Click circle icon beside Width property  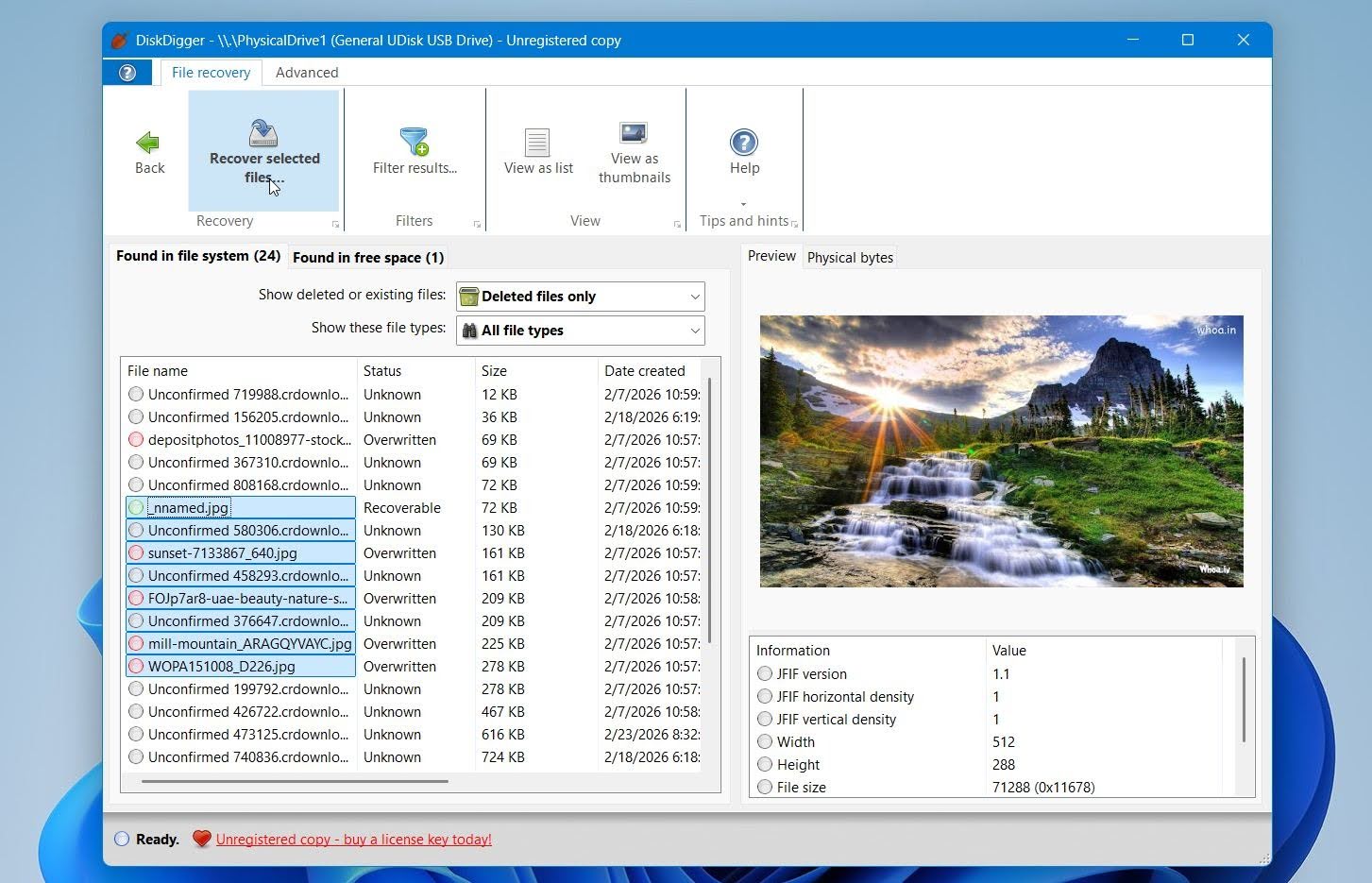pyautogui.click(x=765, y=742)
